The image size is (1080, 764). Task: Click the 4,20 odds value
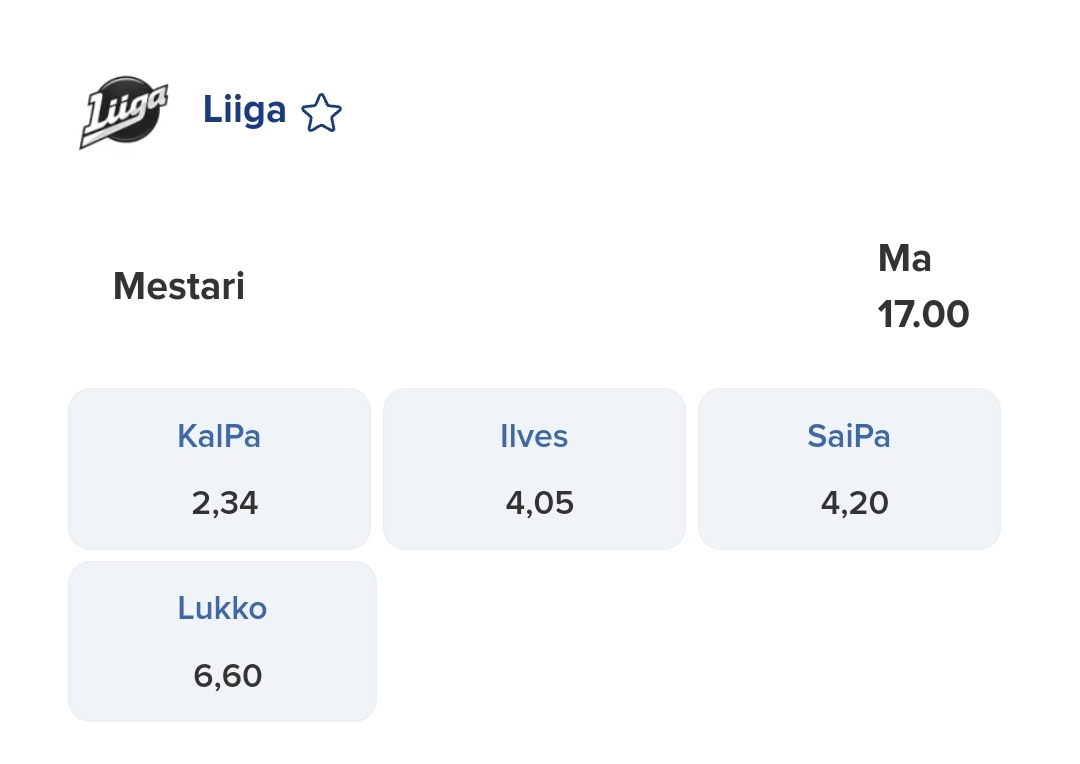pos(855,503)
